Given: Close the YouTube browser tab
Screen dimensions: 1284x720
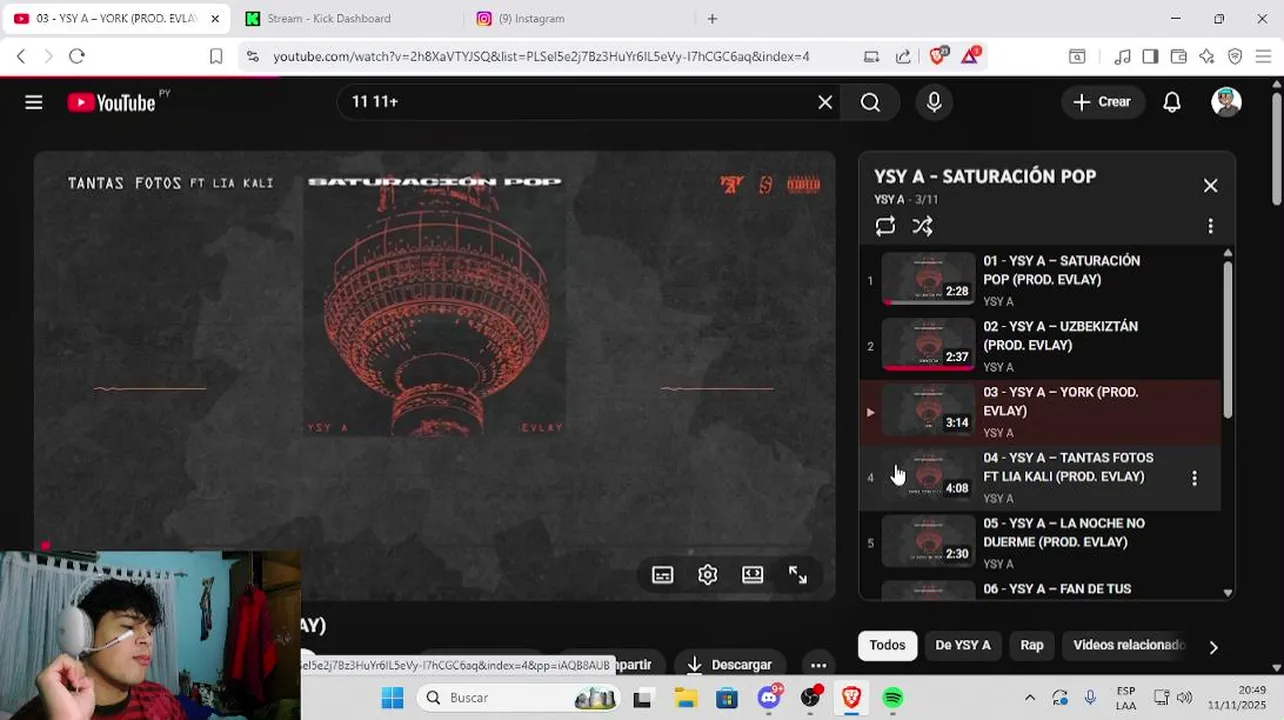Looking at the screenshot, I should 214,18.
